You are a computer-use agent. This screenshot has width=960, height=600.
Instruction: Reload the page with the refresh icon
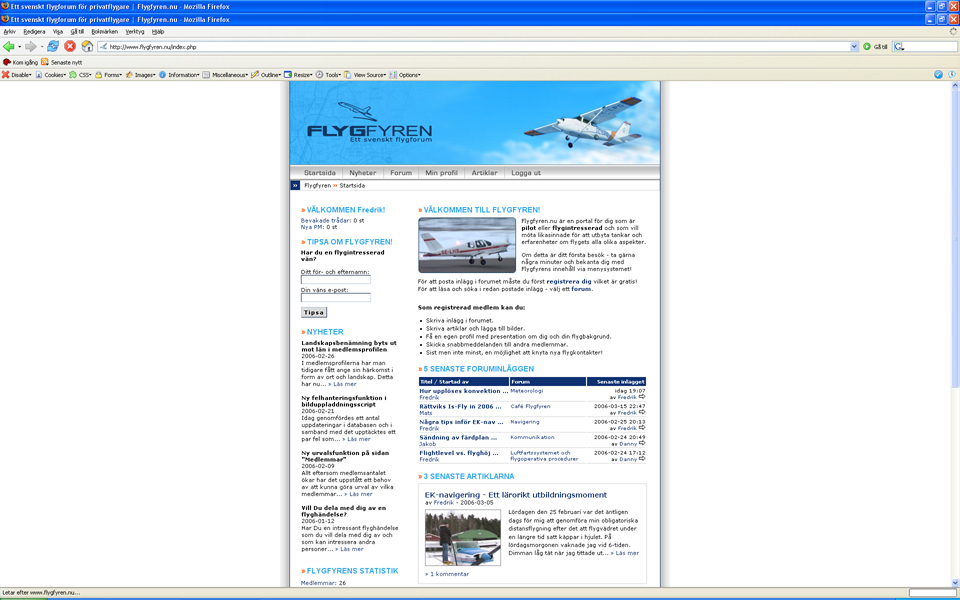click(x=53, y=47)
